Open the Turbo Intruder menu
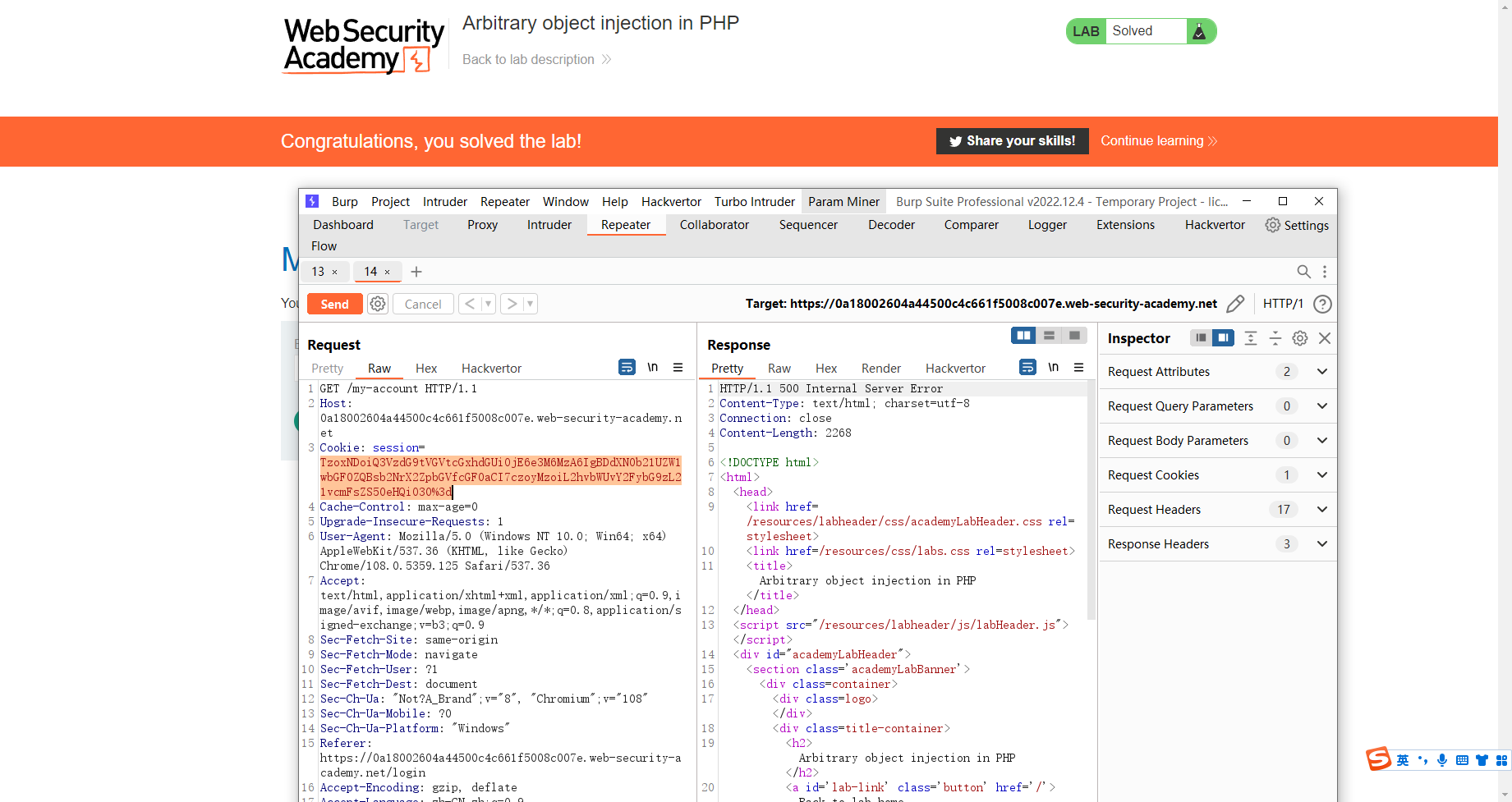The height and width of the screenshot is (802, 1512). pos(755,202)
